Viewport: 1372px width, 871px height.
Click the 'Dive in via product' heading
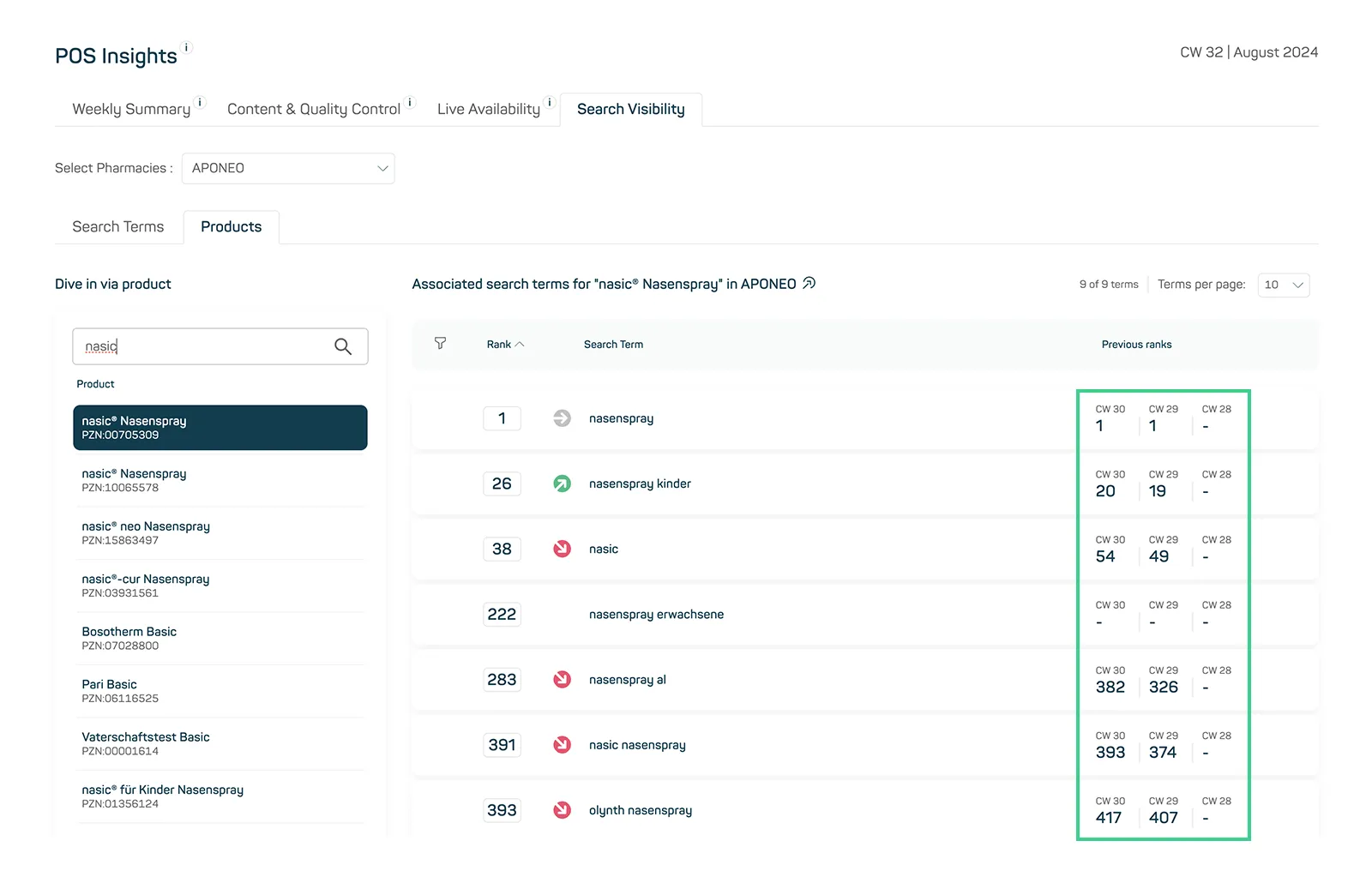pyautogui.click(x=113, y=284)
